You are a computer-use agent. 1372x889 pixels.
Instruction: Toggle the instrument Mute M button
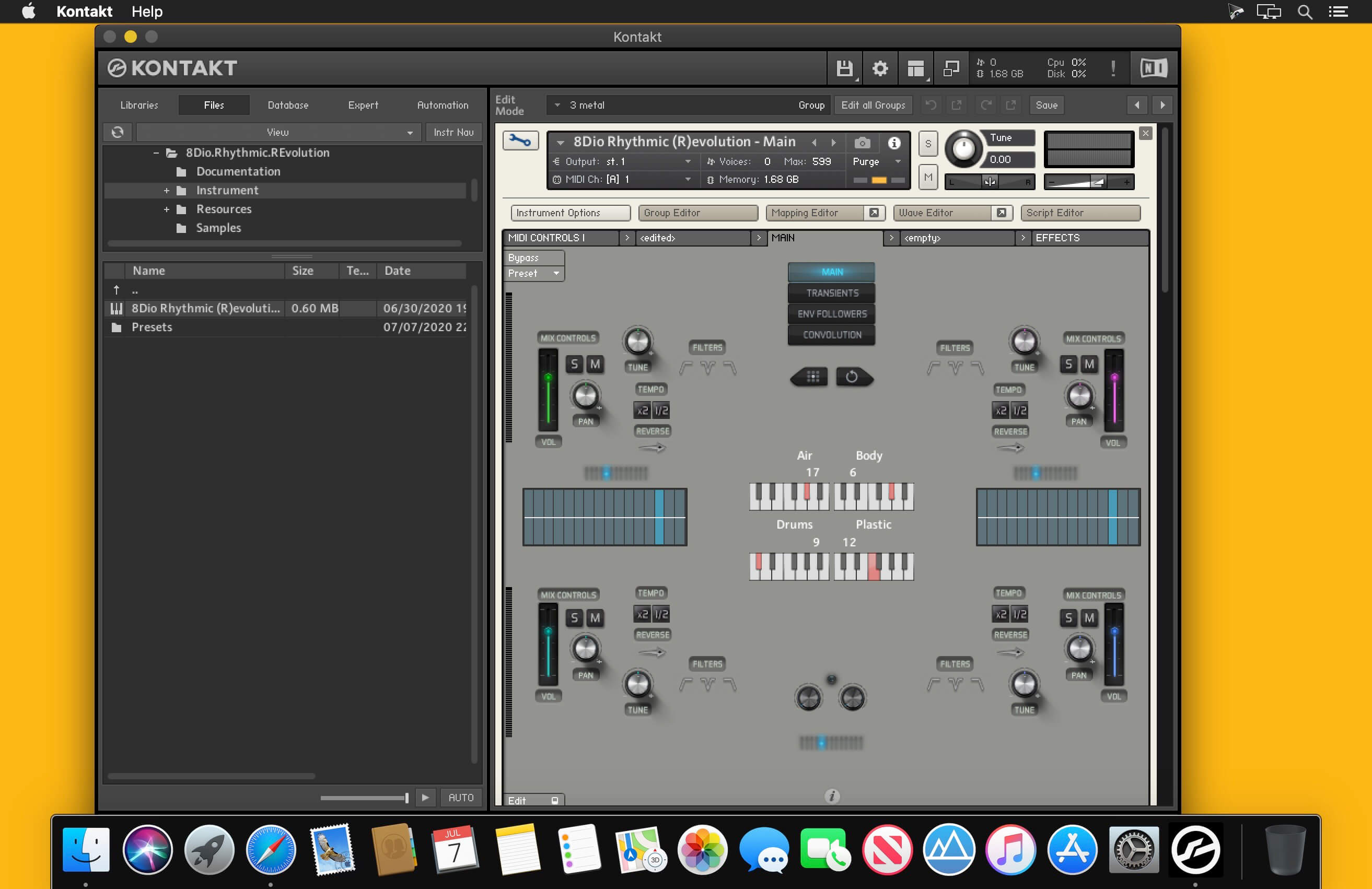click(x=927, y=178)
